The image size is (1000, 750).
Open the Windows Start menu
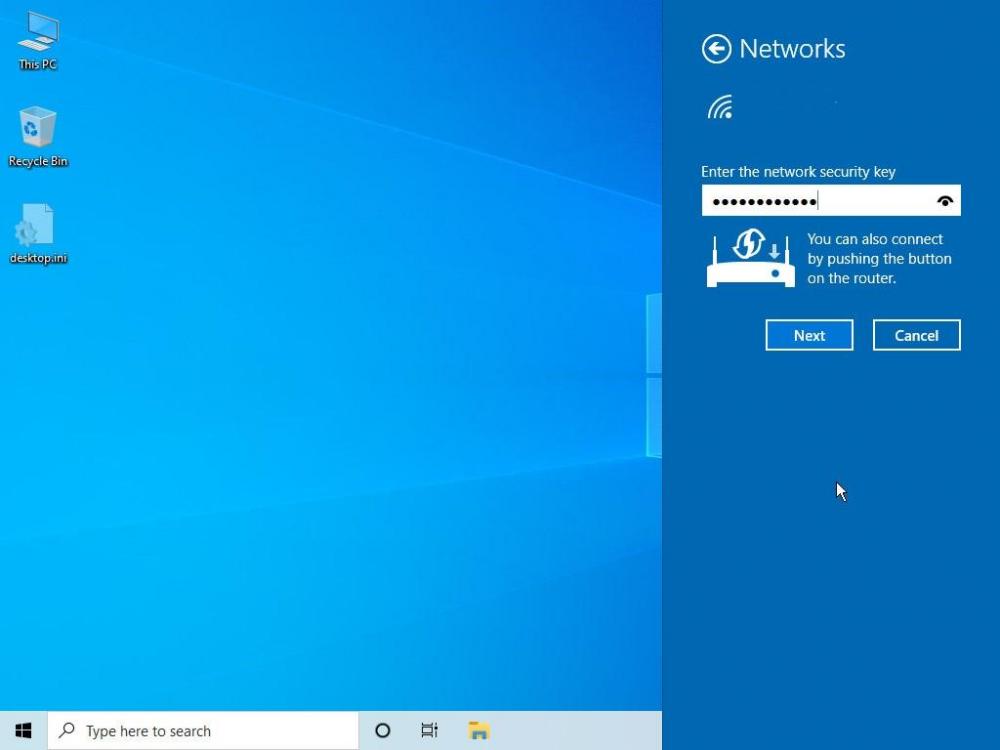pyautogui.click(x=23, y=731)
